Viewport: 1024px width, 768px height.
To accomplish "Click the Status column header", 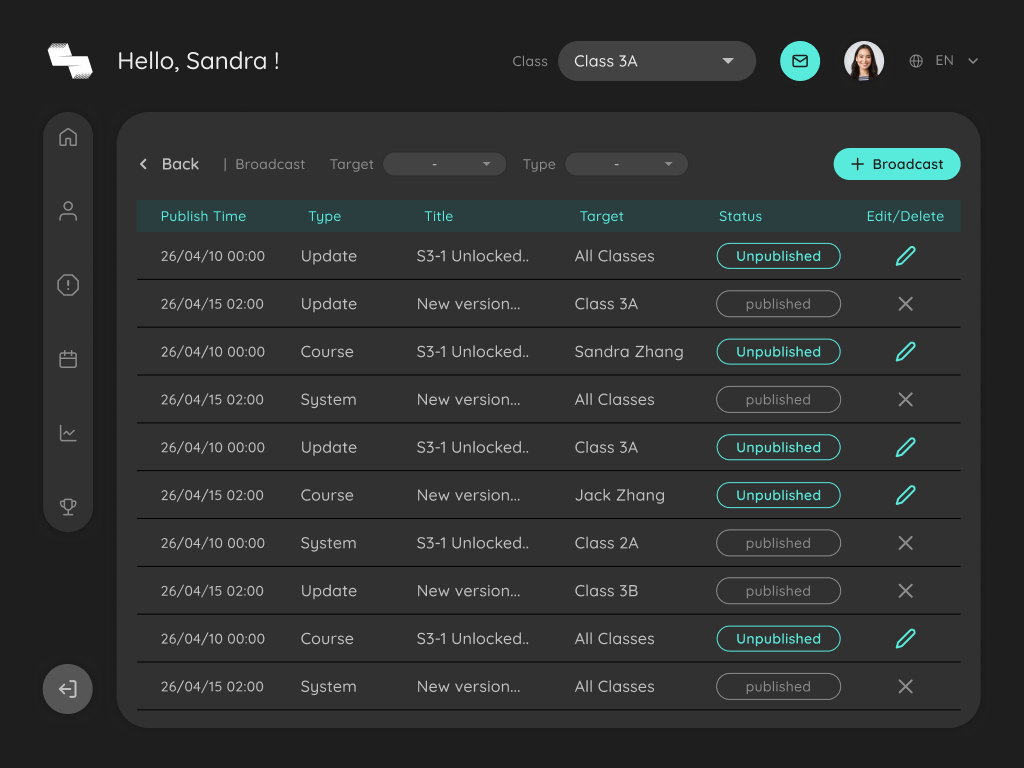I will tap(741, 216).
